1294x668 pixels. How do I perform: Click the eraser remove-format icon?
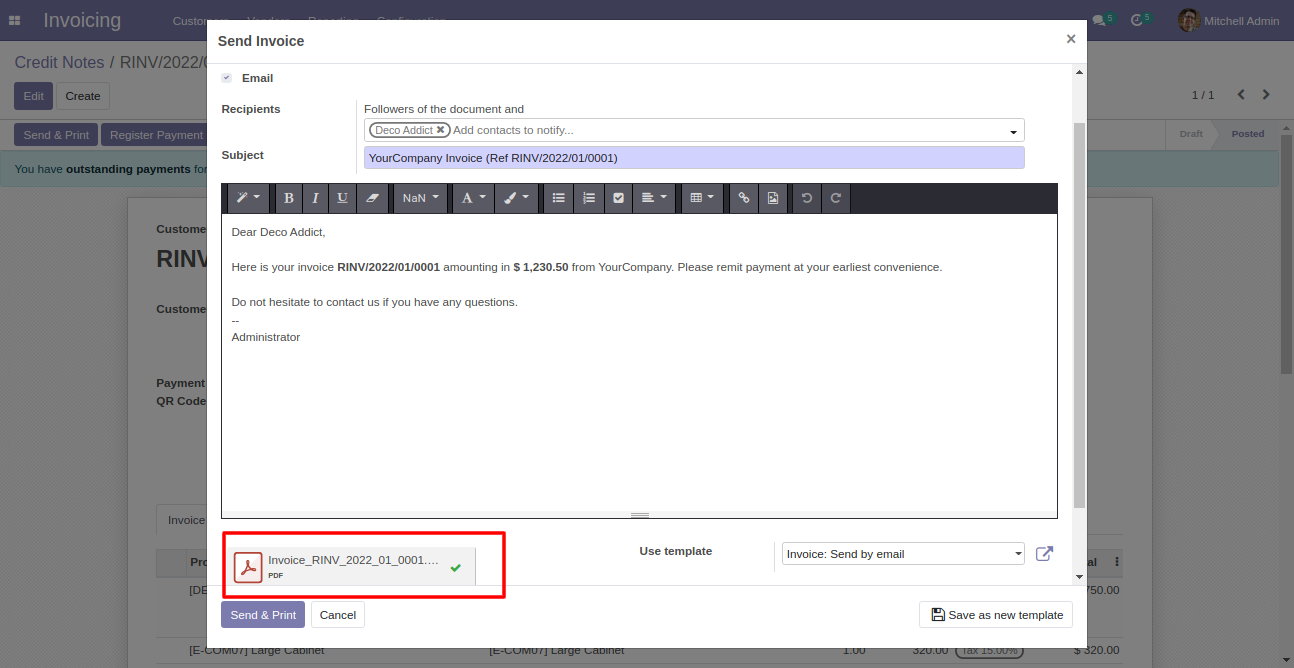pos(372,198)
